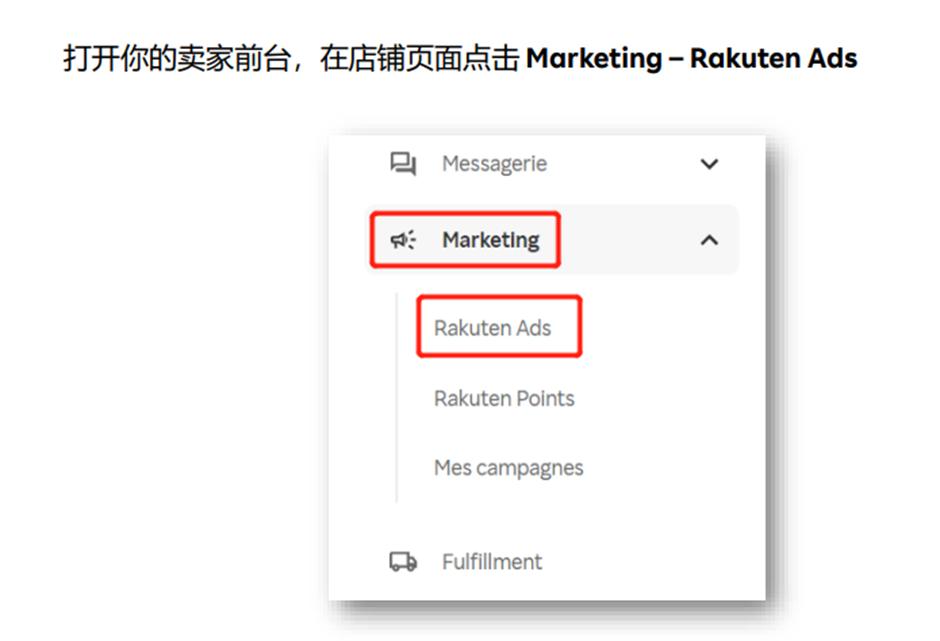Image resolution: width=940 pixels, height=641 pixels.
Task: Click the Chinese instruction text in the heading
Action: tap(291, 59)
